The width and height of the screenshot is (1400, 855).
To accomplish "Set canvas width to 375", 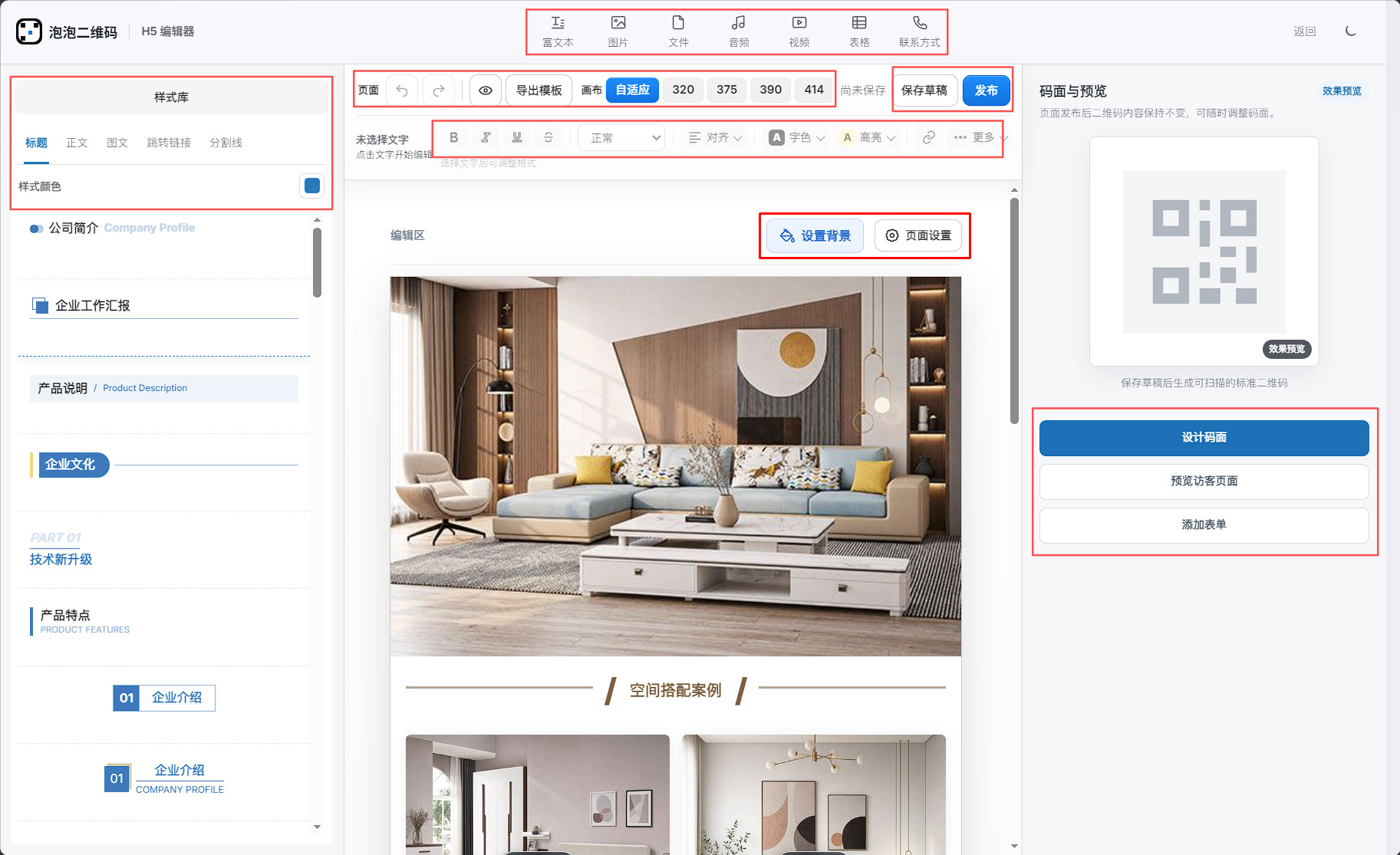I will [x=726, y=90].
